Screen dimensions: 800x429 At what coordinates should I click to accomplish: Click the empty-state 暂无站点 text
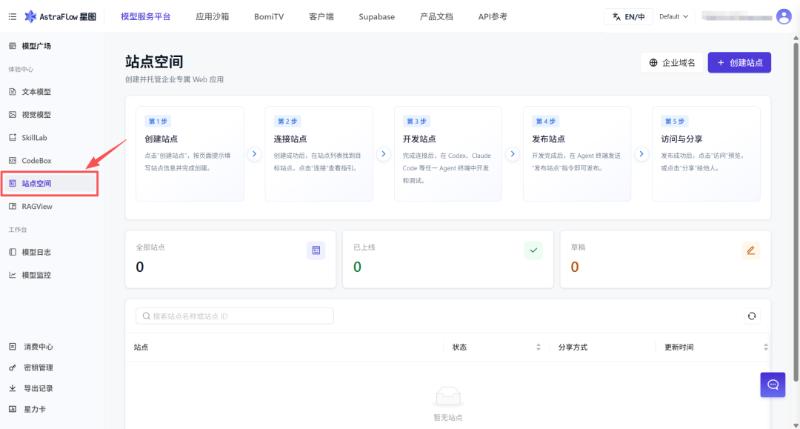coord(448,418)
